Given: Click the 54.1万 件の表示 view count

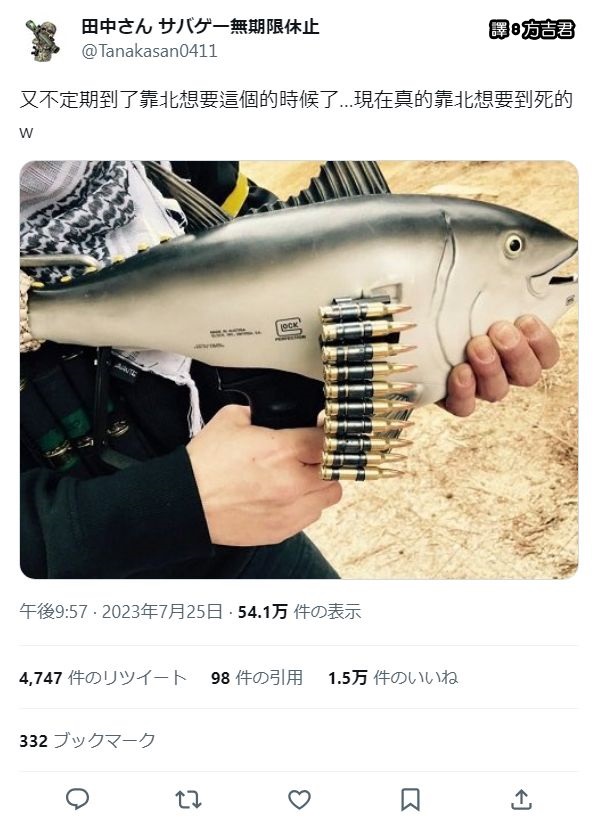Looking at the screenshot, I should 300,611.
